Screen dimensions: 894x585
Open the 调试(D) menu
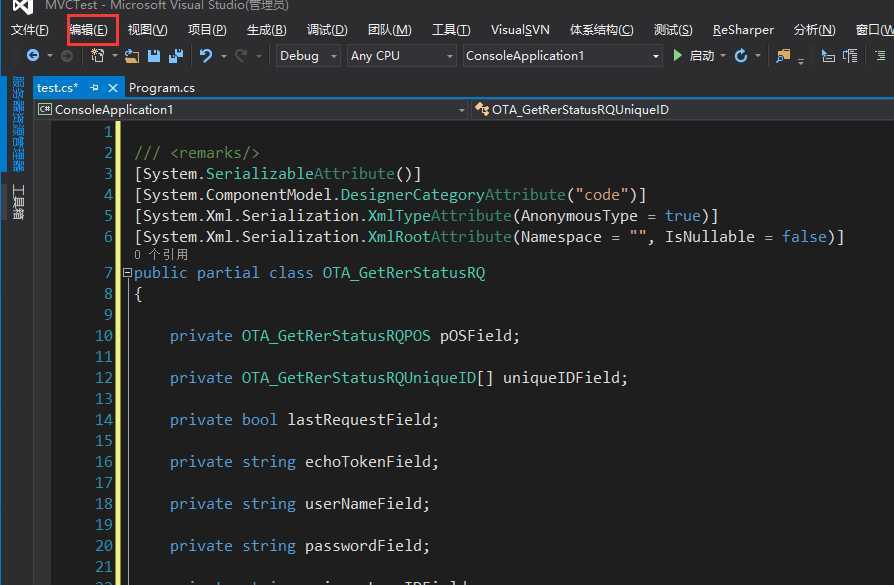tap(327, 30)
